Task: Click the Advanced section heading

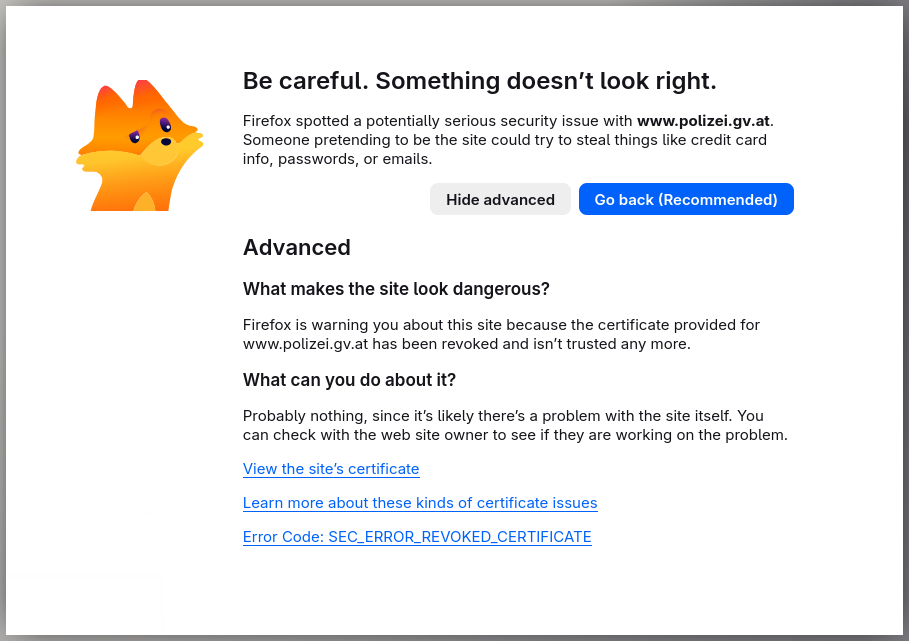Action: pos(296,247)
